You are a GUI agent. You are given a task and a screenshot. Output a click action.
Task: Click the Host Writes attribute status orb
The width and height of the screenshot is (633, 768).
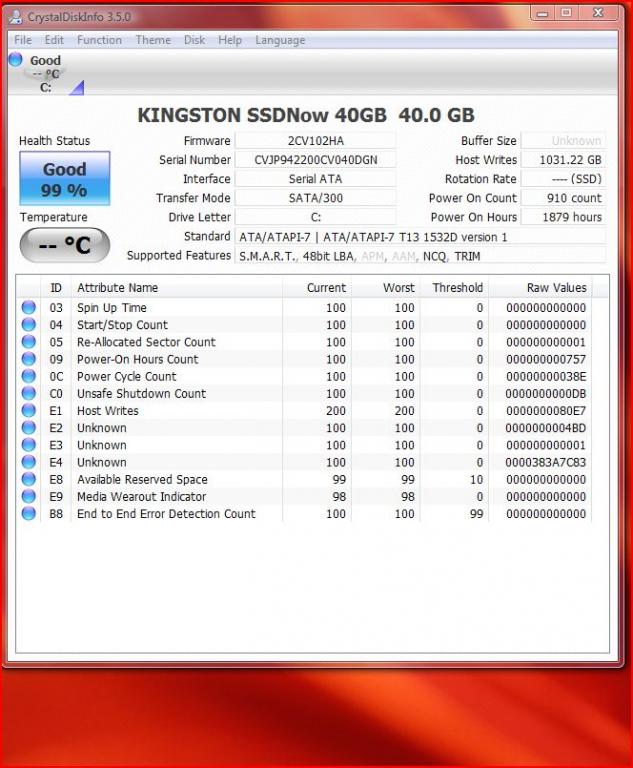click(29, 410)
